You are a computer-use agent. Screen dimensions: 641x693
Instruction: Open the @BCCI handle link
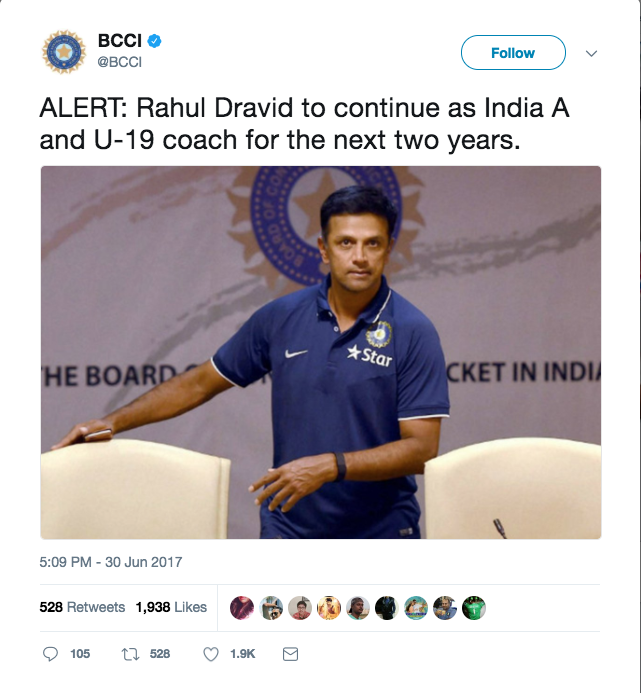pyautogui.click(x=119, y=62)
